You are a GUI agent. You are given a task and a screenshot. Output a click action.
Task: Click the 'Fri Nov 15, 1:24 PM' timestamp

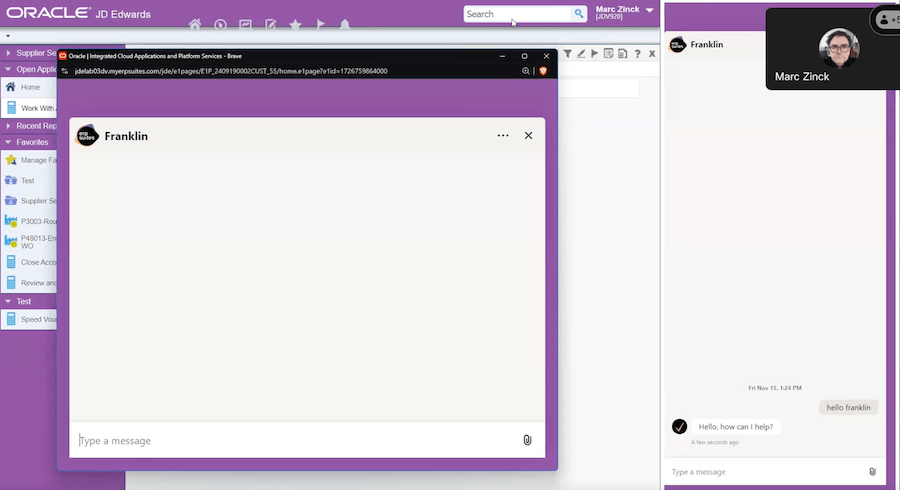coord(775,388)
